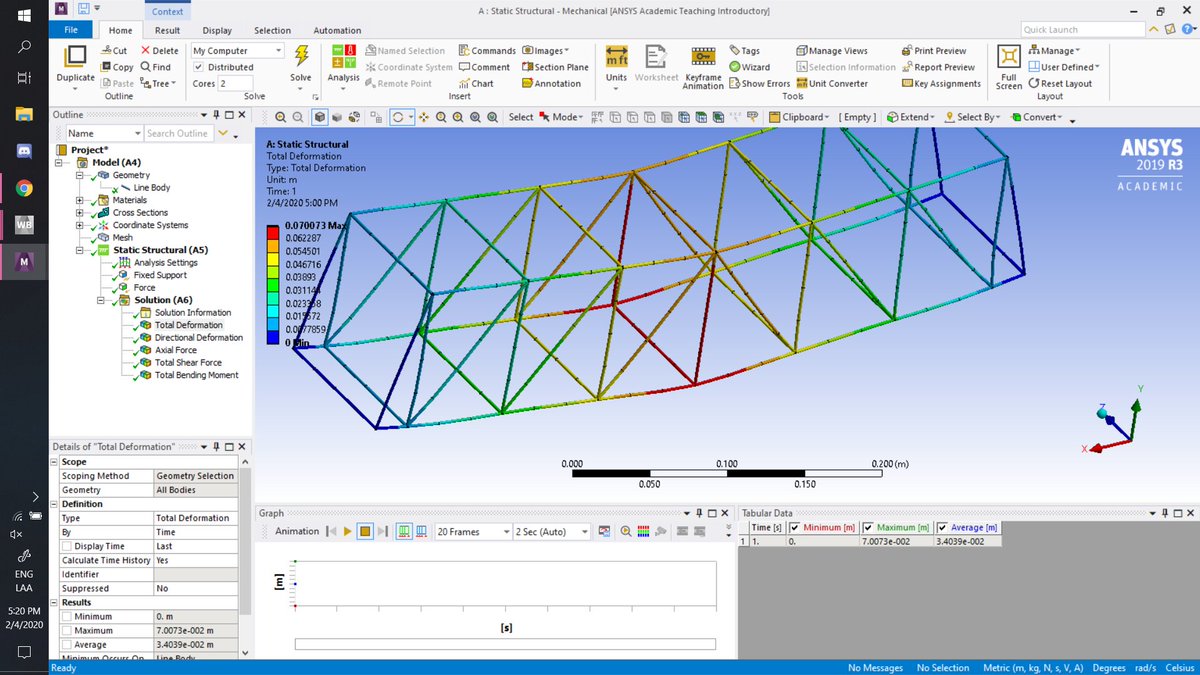
Task: Click Reset Layout button
Action: tap(1060, 84)
